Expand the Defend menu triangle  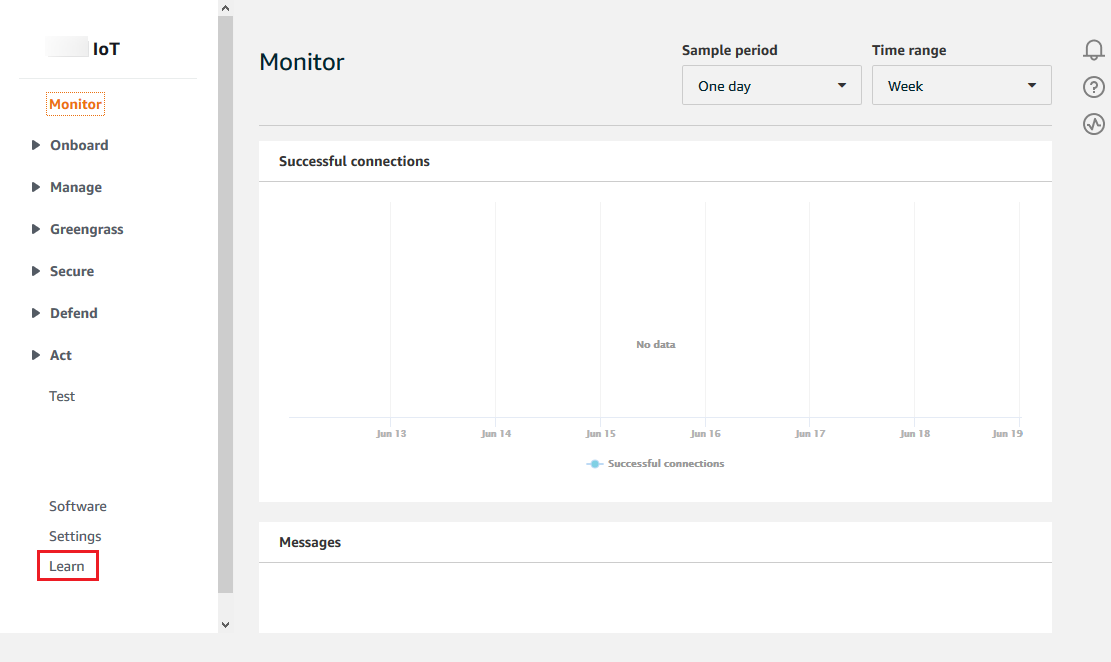(36, 313)
